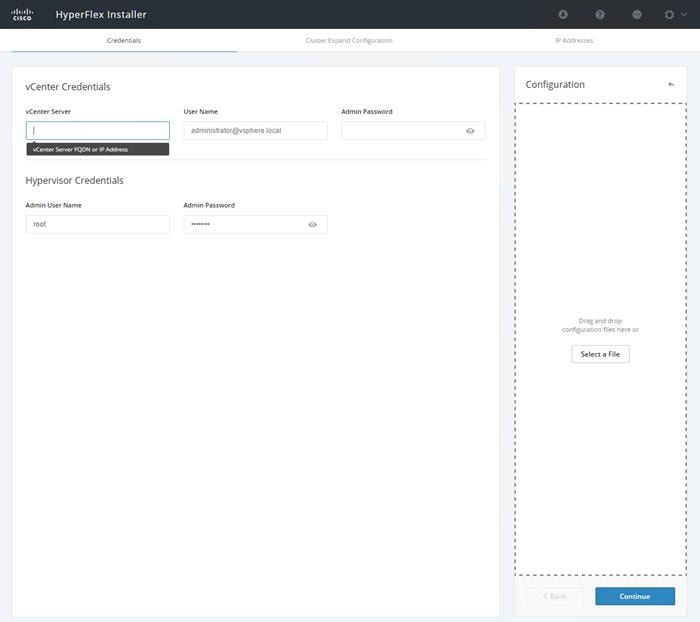This screenshot has height=622, width=700.
Task: Click the Cisco logo
Action: (22, 14)
